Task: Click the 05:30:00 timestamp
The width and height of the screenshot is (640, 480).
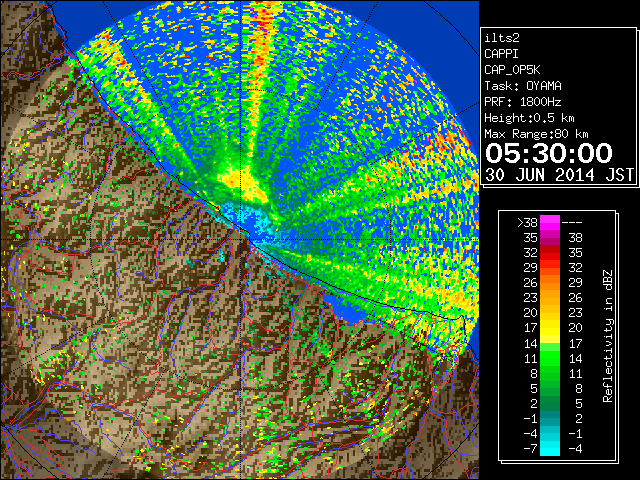Action: tap(549, 153)
